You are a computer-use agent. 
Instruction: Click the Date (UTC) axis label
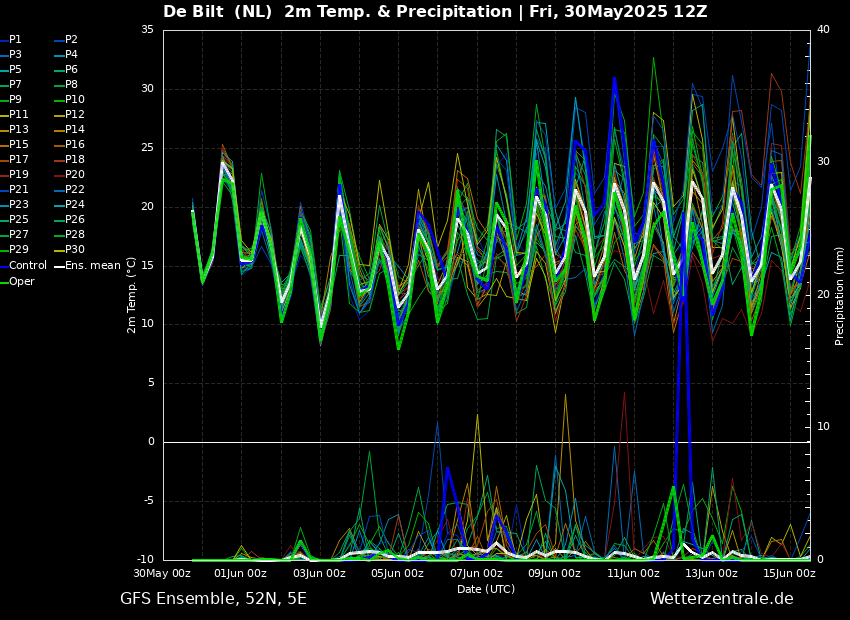[x=486, y=589]
